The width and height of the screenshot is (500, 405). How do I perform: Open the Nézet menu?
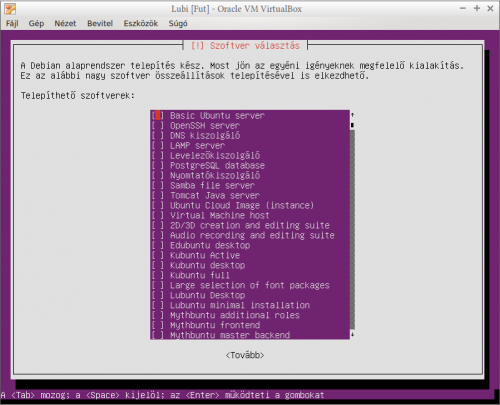65,23
